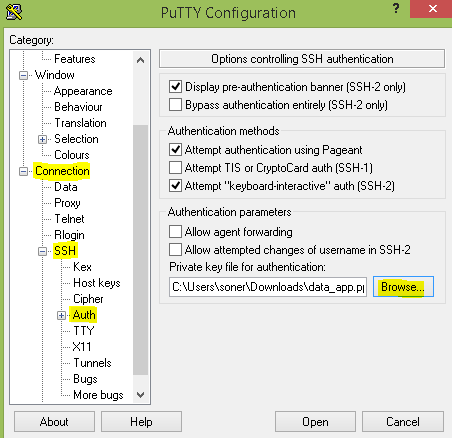Select the Tunnels category
Viewport: 452px width, 438px height.
click(92, 363)
